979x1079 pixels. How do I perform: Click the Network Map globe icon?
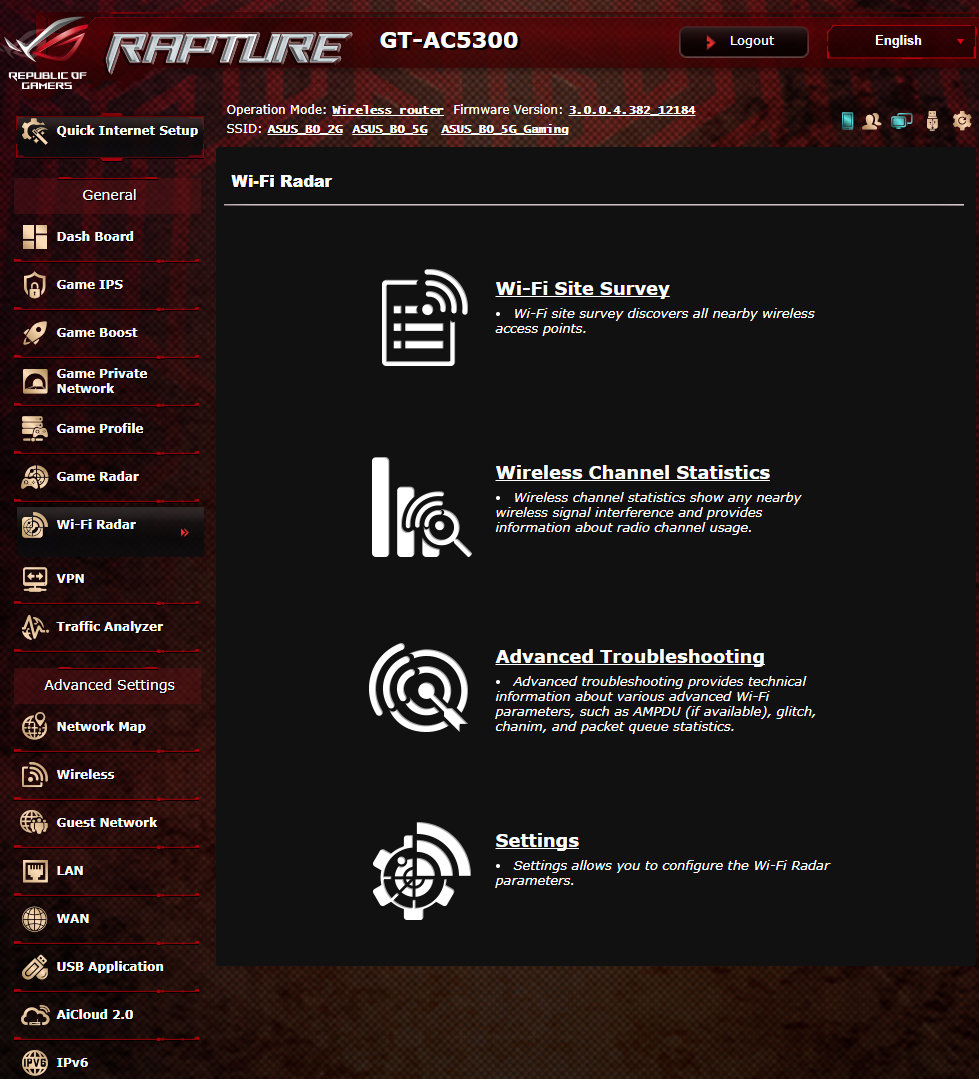click(x=34, y=727)
